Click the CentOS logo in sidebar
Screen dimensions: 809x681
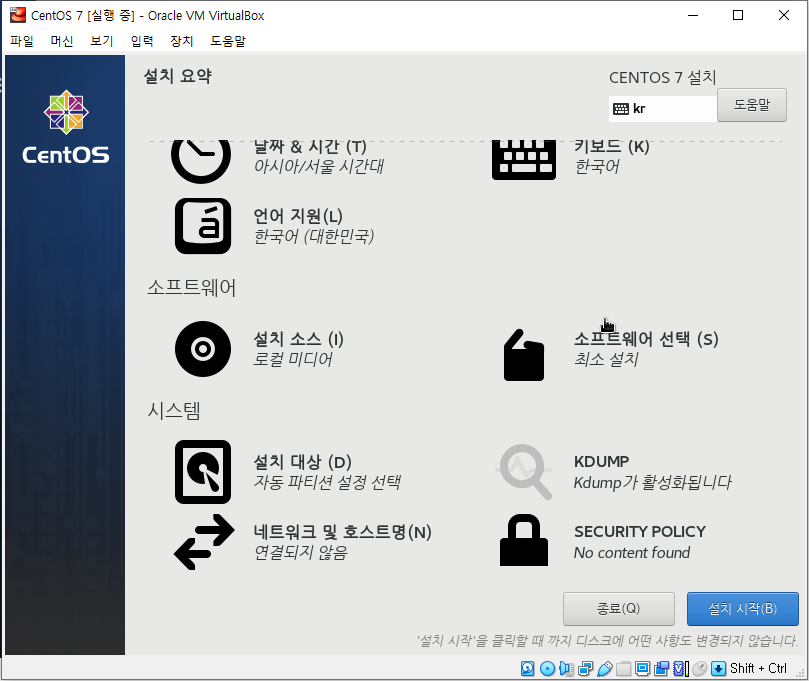pos(66,127)
